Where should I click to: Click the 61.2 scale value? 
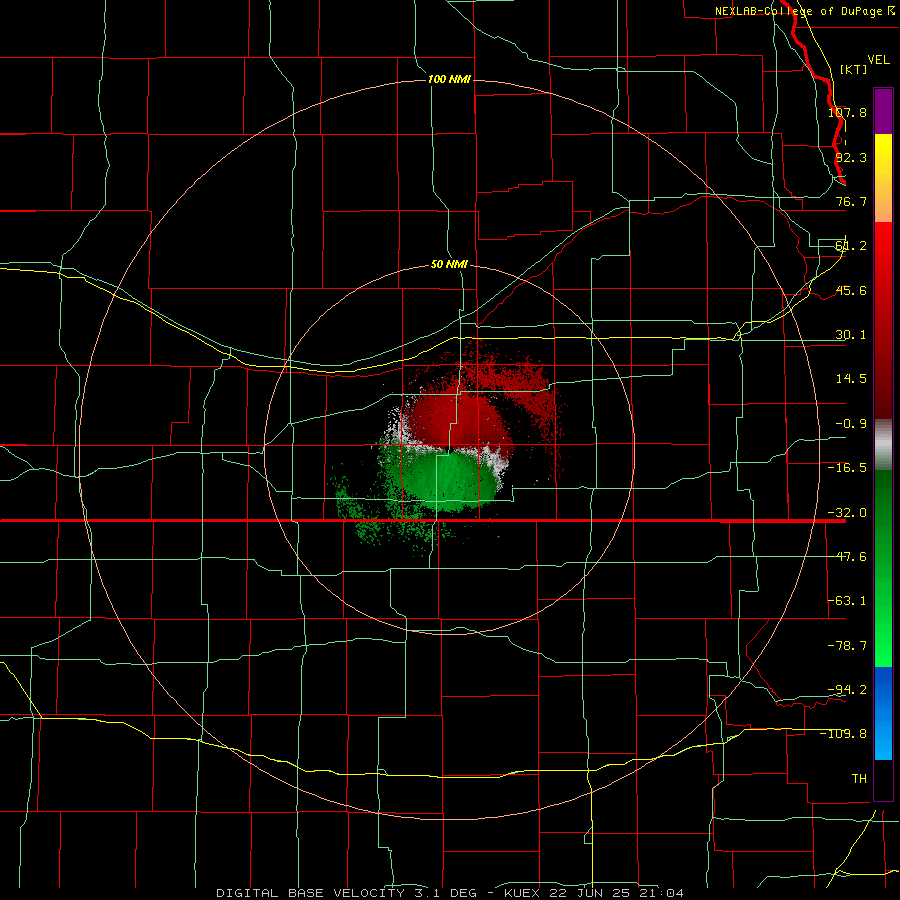[x=851, y=246]
